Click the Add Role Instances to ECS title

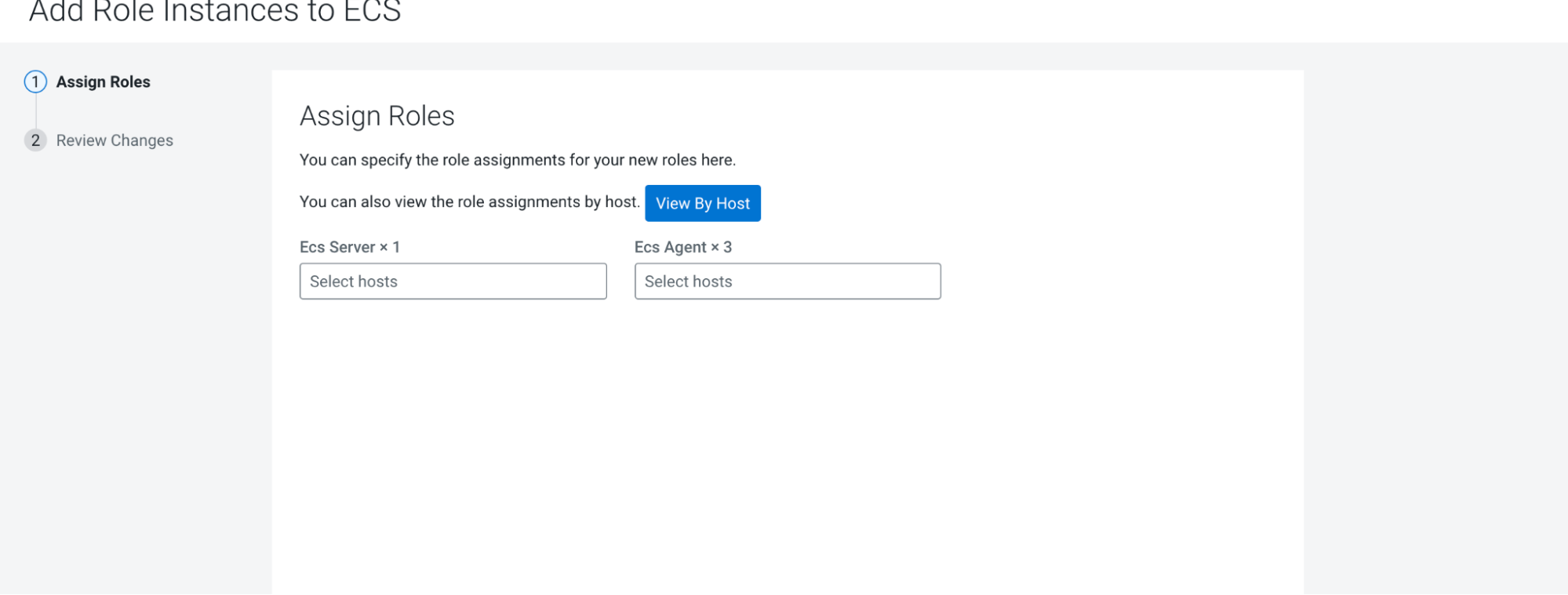(x=215, y=13)
